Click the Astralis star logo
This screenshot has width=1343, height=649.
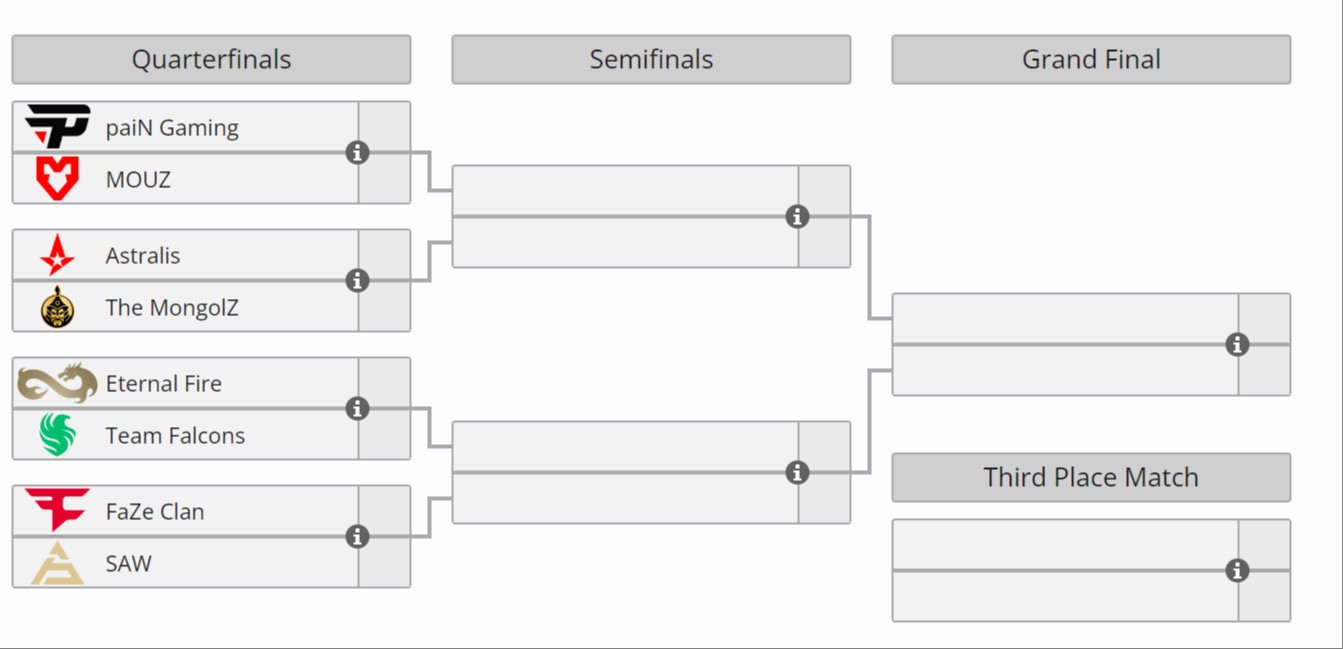pyautogui.click(x=57, y=255)
